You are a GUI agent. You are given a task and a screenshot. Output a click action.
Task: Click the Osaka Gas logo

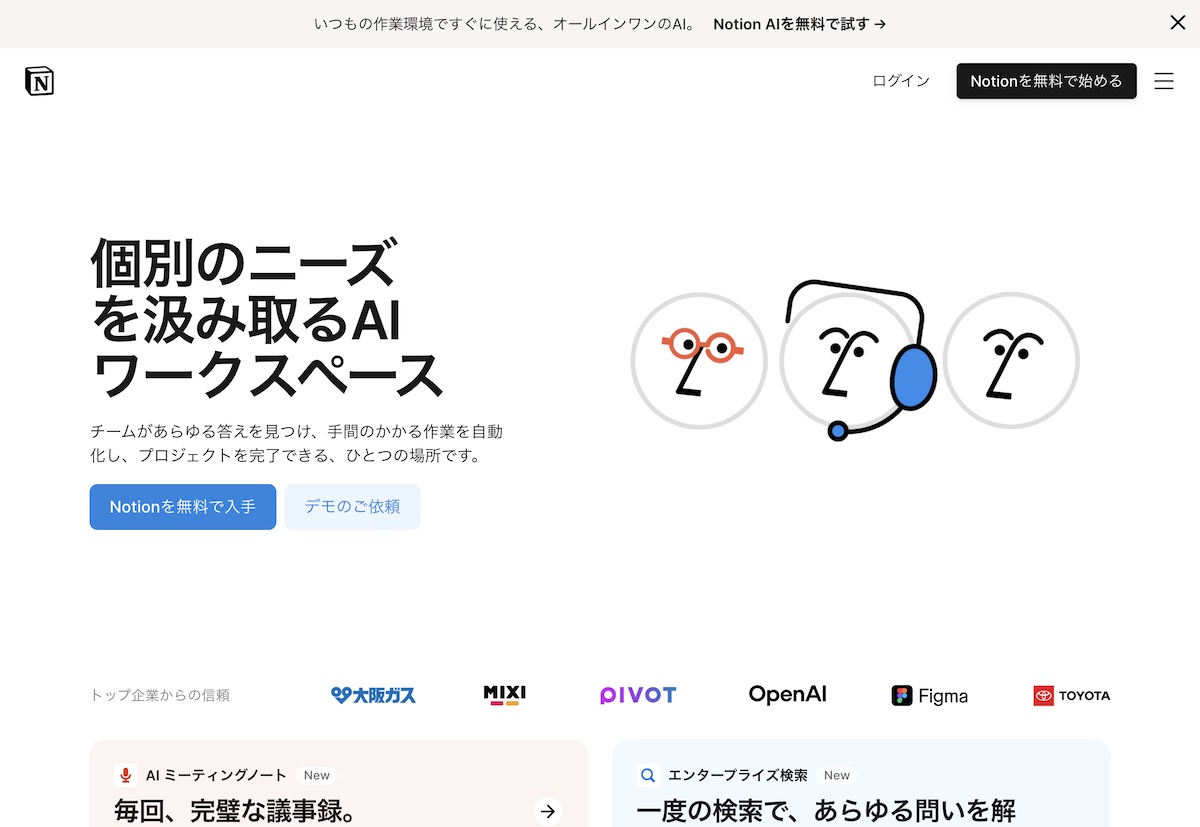[x=373, y=695]
